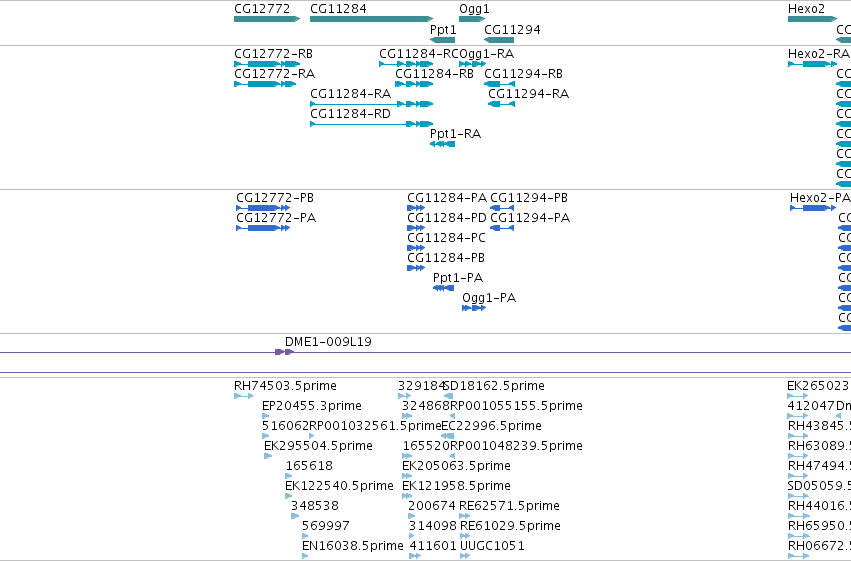Select feature 412047
This screenshot has width=851, height=561.
pyautogui.click(x=798, y=416)
